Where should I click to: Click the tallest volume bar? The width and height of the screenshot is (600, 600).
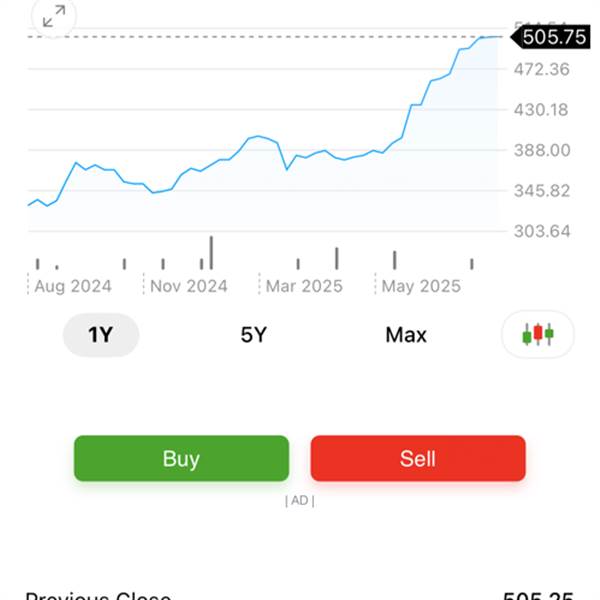tap(211, 253)
